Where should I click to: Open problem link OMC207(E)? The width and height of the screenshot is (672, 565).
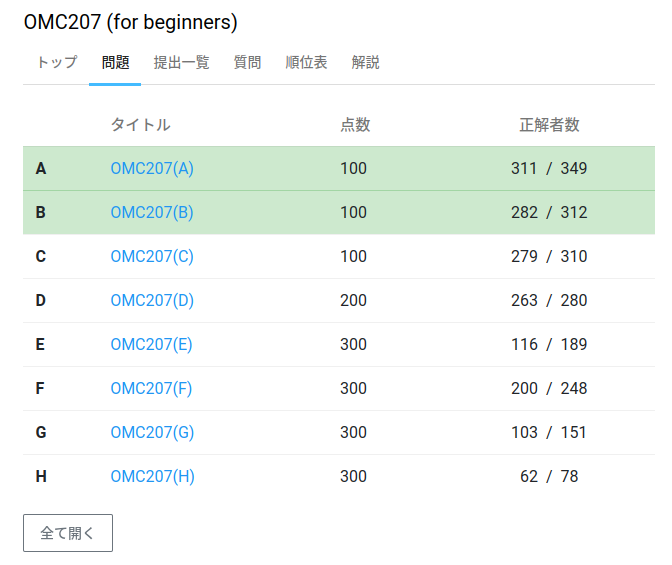click(151, 344)
